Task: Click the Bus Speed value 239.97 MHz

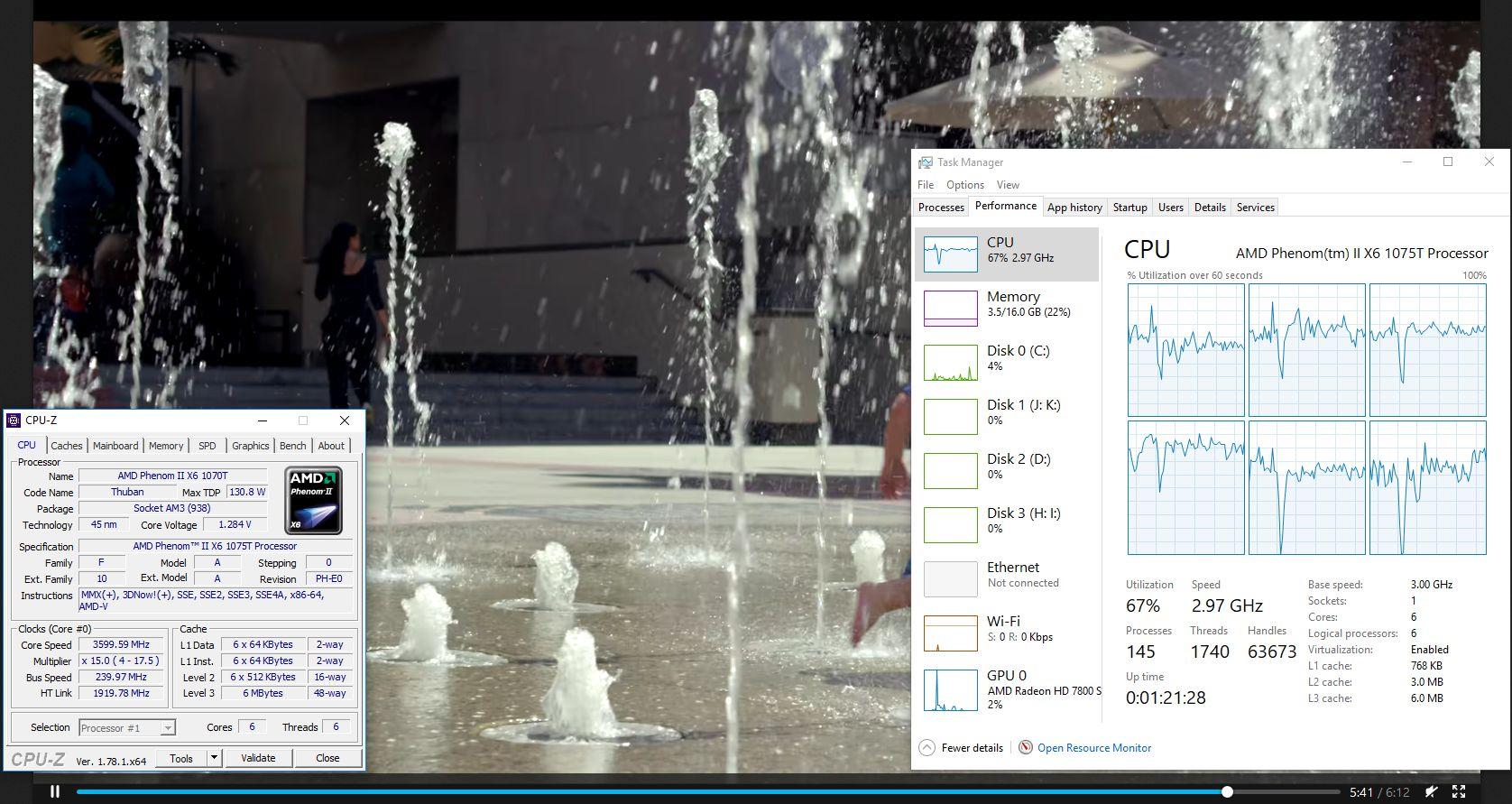Action: tap(121, 677)
